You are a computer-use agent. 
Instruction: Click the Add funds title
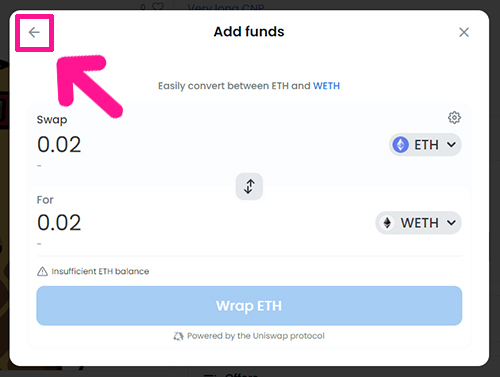[249, 32]
